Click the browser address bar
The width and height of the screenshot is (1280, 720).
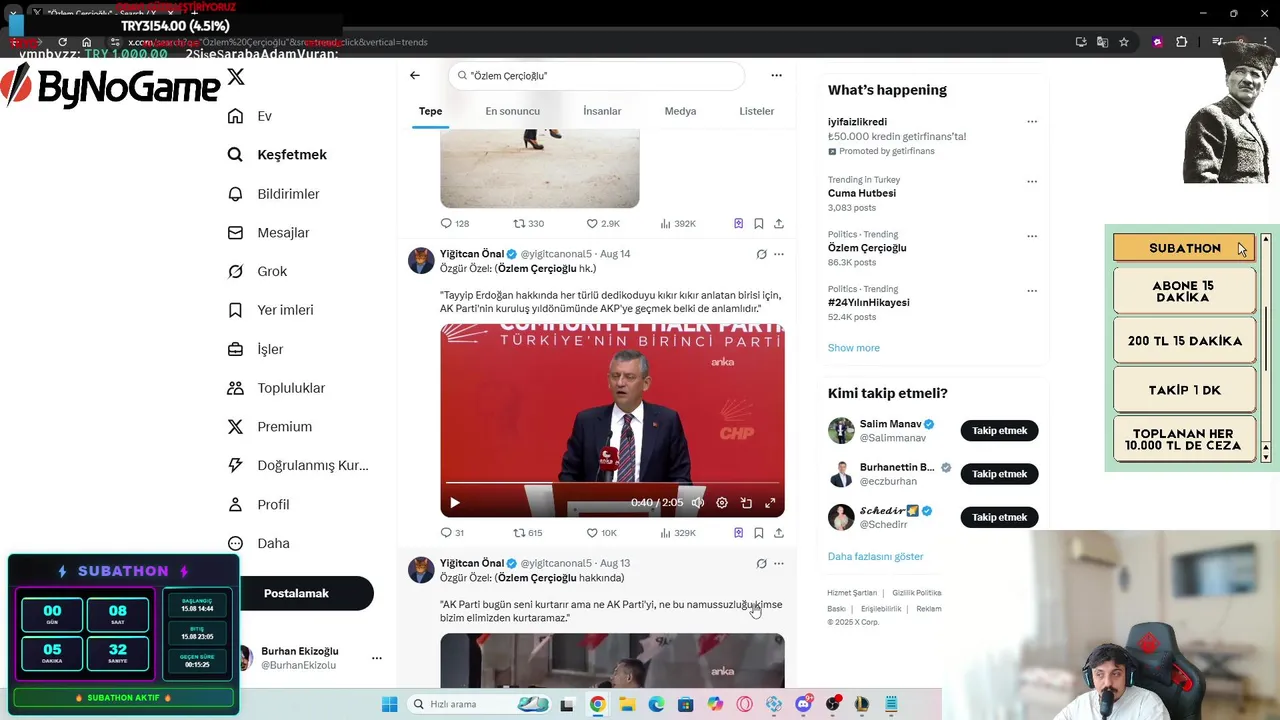pos(590,42)
